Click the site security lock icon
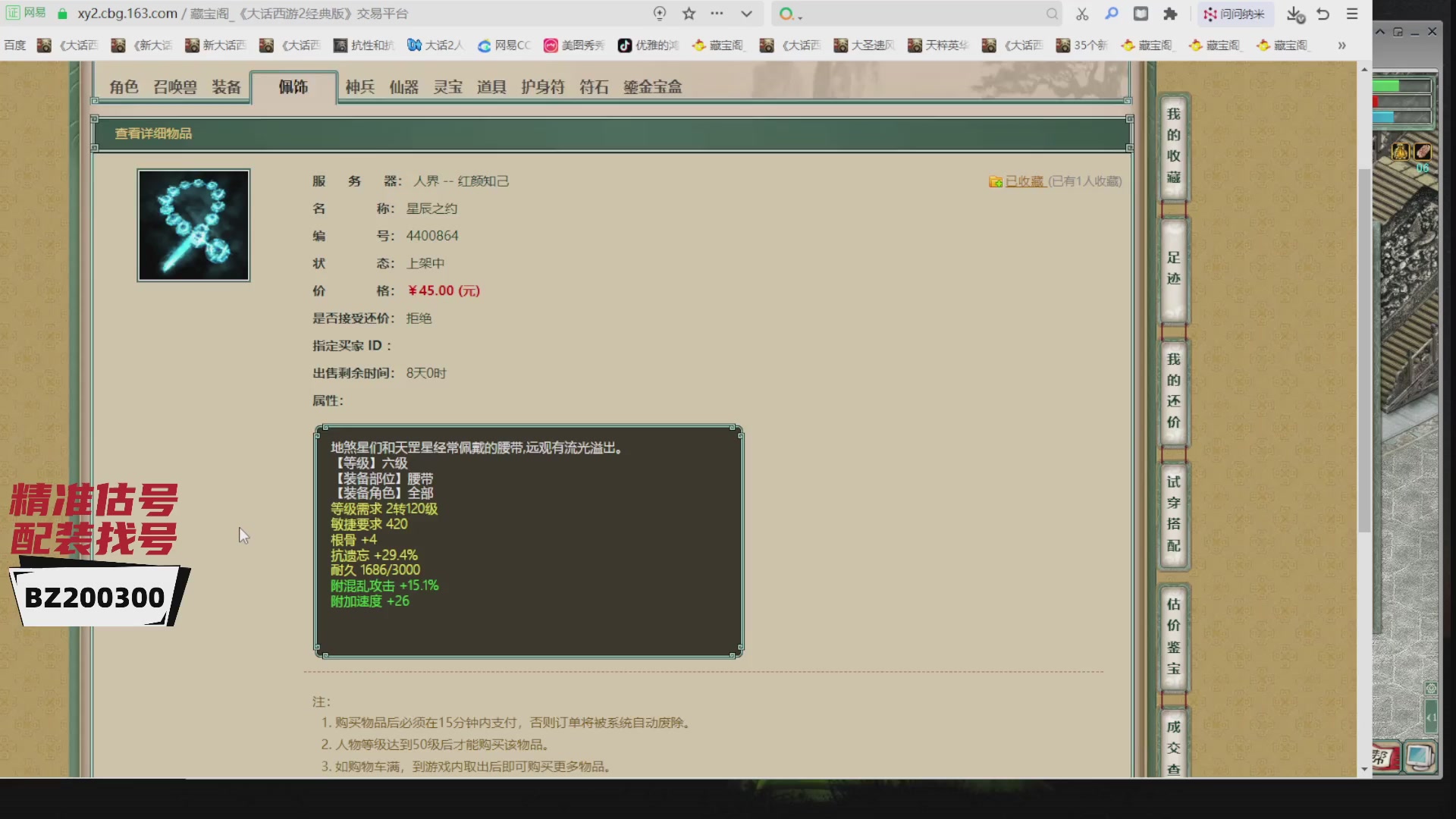This screenshot has height=819, width=1456. [x=63, y=14]
